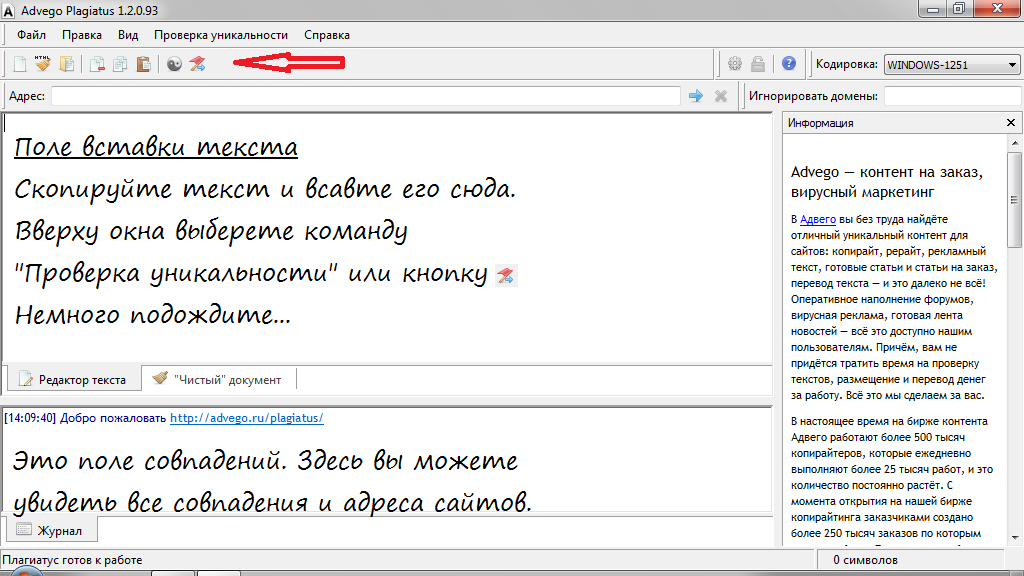The height and width of the screenshot is (576, 1024).
Task: Click the padlock icon in toolbar
Action: click(758, 63)
